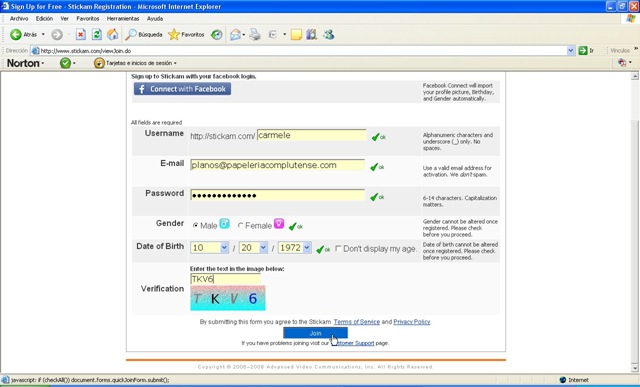
Task: Open the Archivo menu
Action: point(19,18)
